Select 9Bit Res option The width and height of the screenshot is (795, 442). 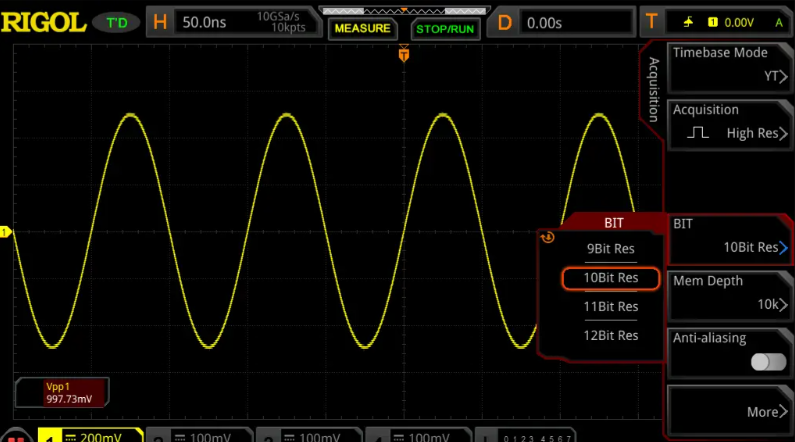click(610, 249)
